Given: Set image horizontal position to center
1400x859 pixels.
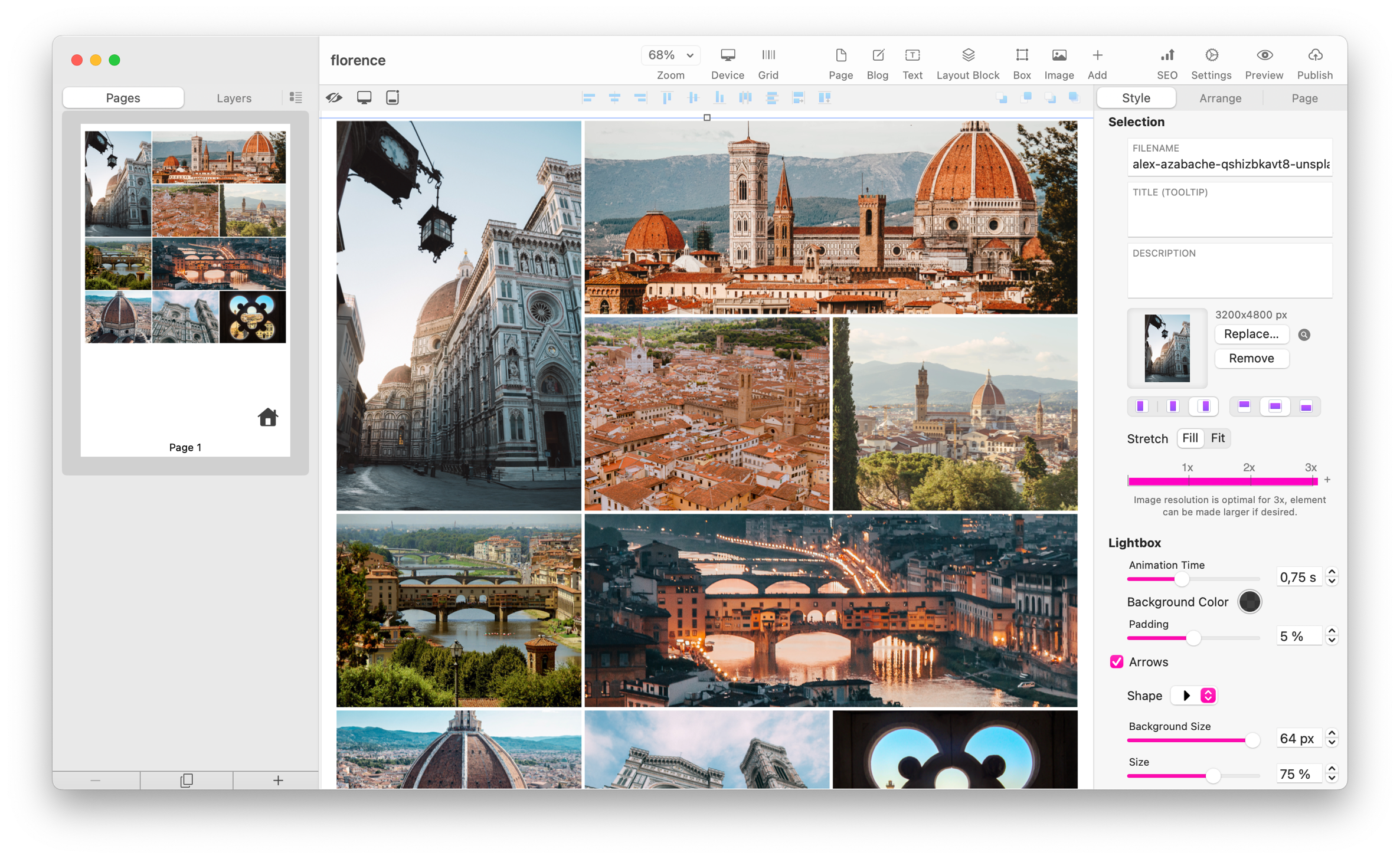Looking at the screenshot, I should click(1173, 406).
